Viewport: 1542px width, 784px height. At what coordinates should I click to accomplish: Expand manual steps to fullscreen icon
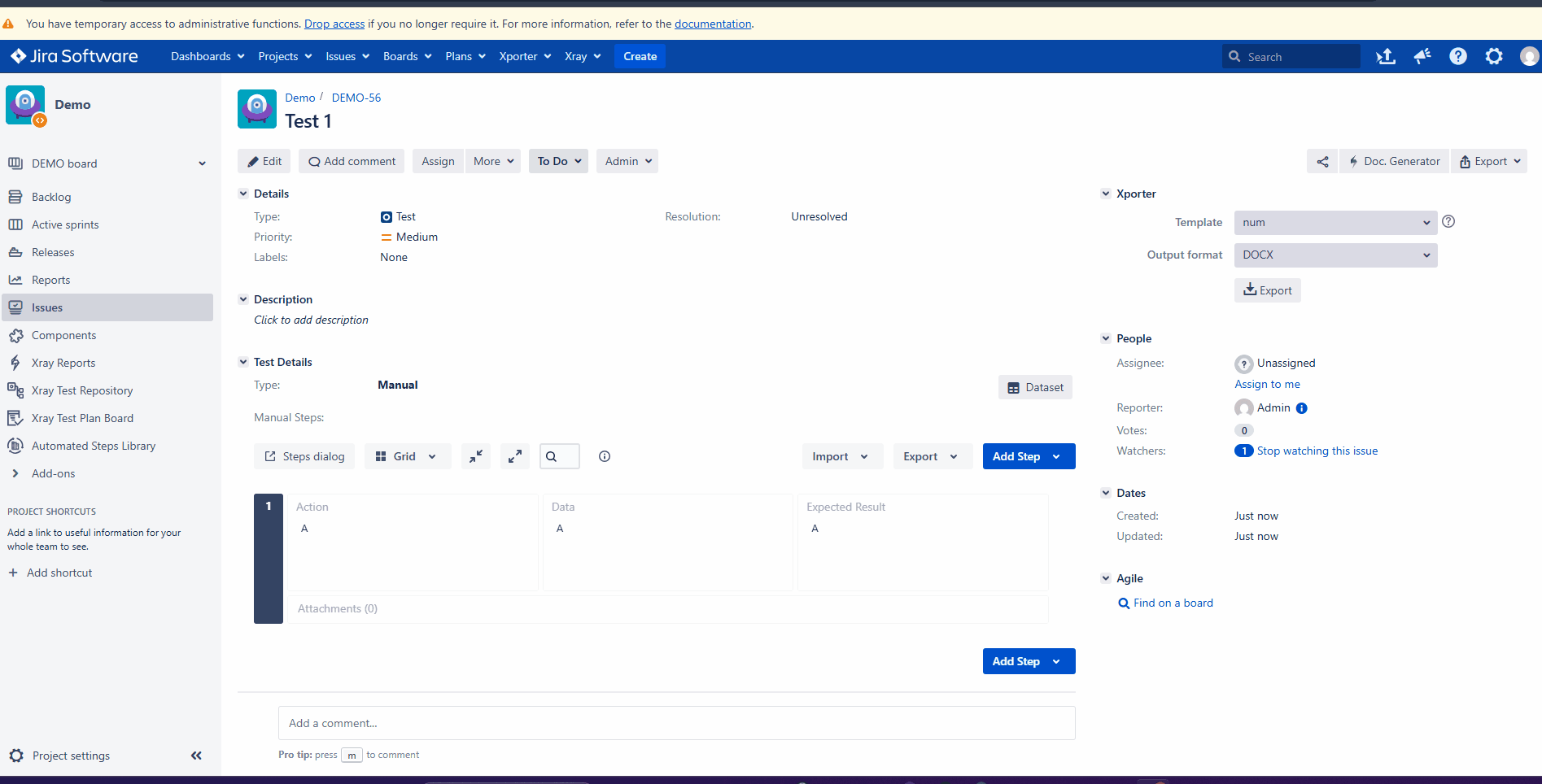click(515, 456)
